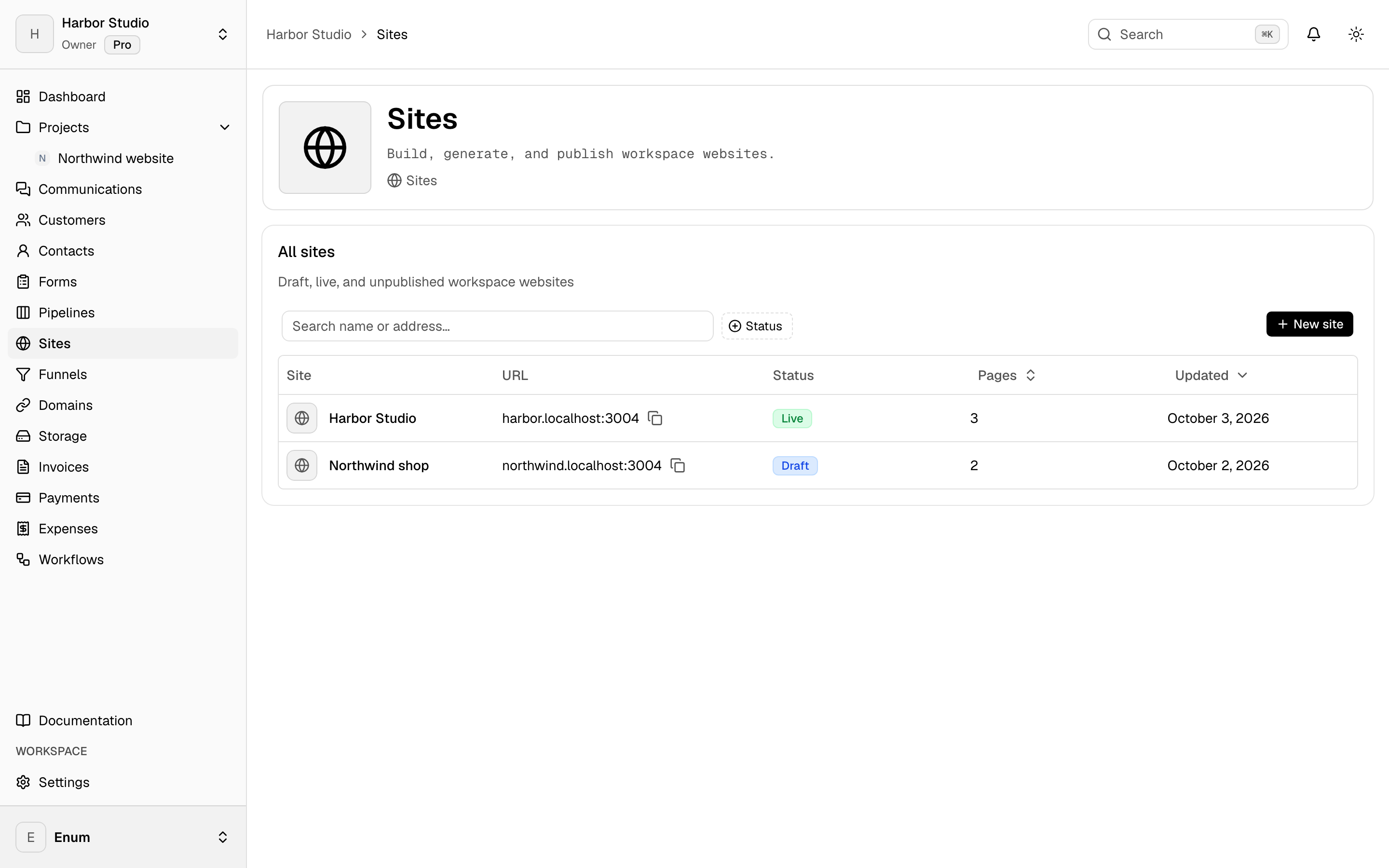Copy northwind.localhost:3004 URL
Screen dimensions: 1389x868
point(678,465)
